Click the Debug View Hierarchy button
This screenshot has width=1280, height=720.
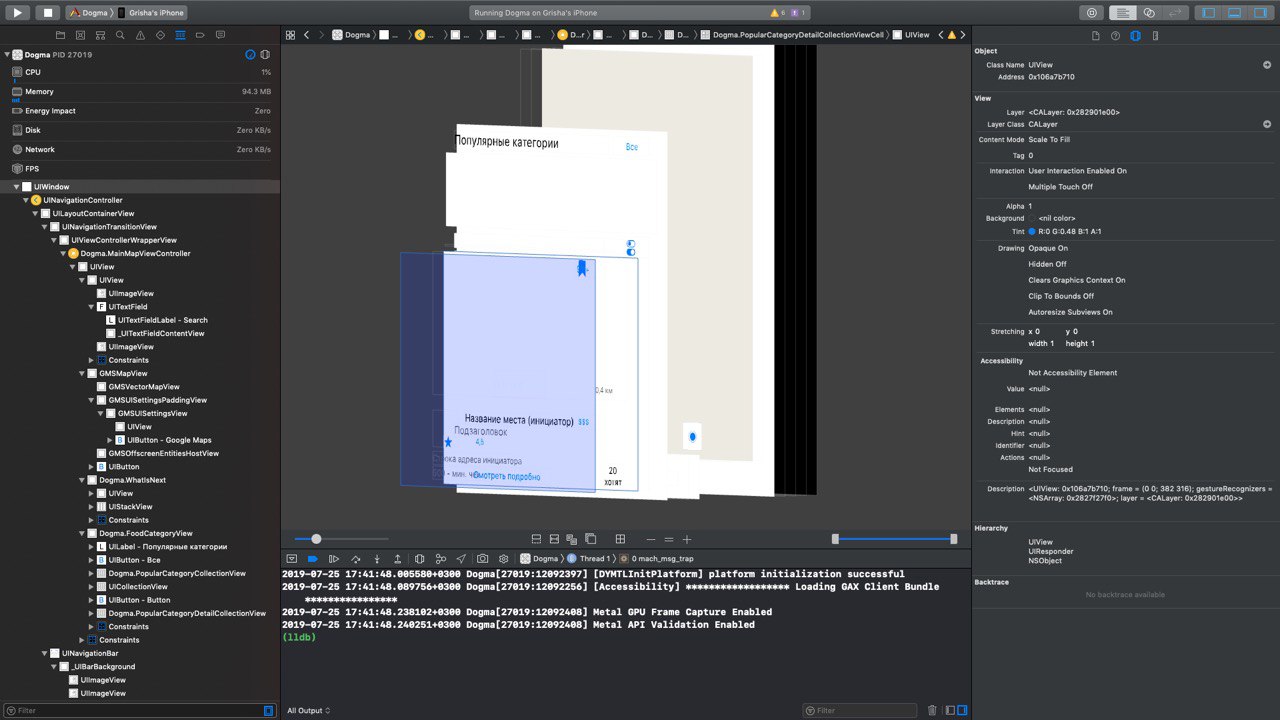click(419, 558)
